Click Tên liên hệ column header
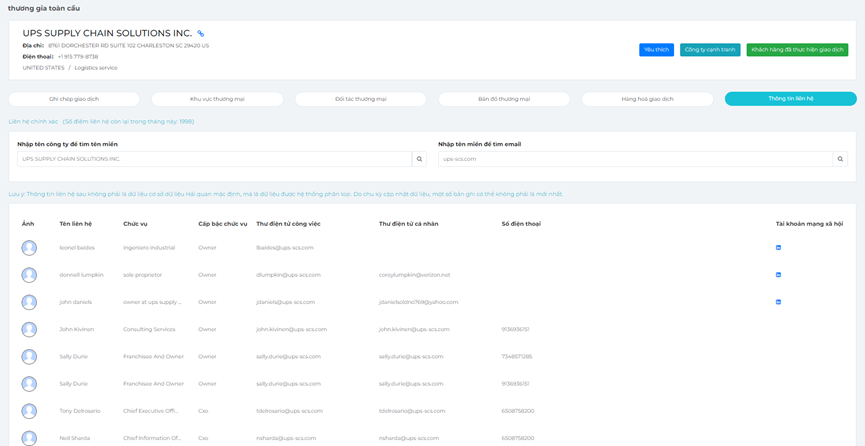 tap(76, 224)
